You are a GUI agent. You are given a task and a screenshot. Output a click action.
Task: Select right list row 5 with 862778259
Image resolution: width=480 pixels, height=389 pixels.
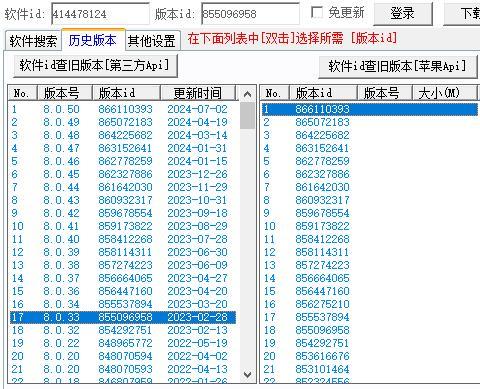click(370, 161)
